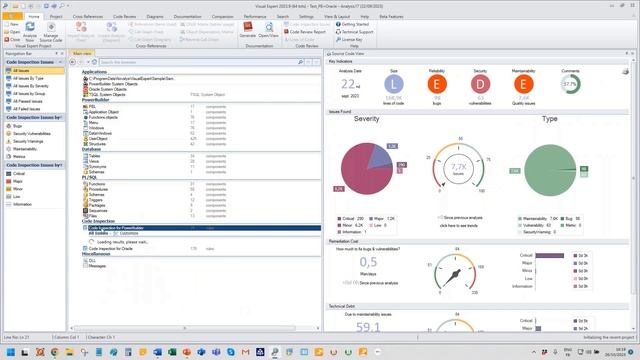Click the search the treeview input field

point(198,62)
